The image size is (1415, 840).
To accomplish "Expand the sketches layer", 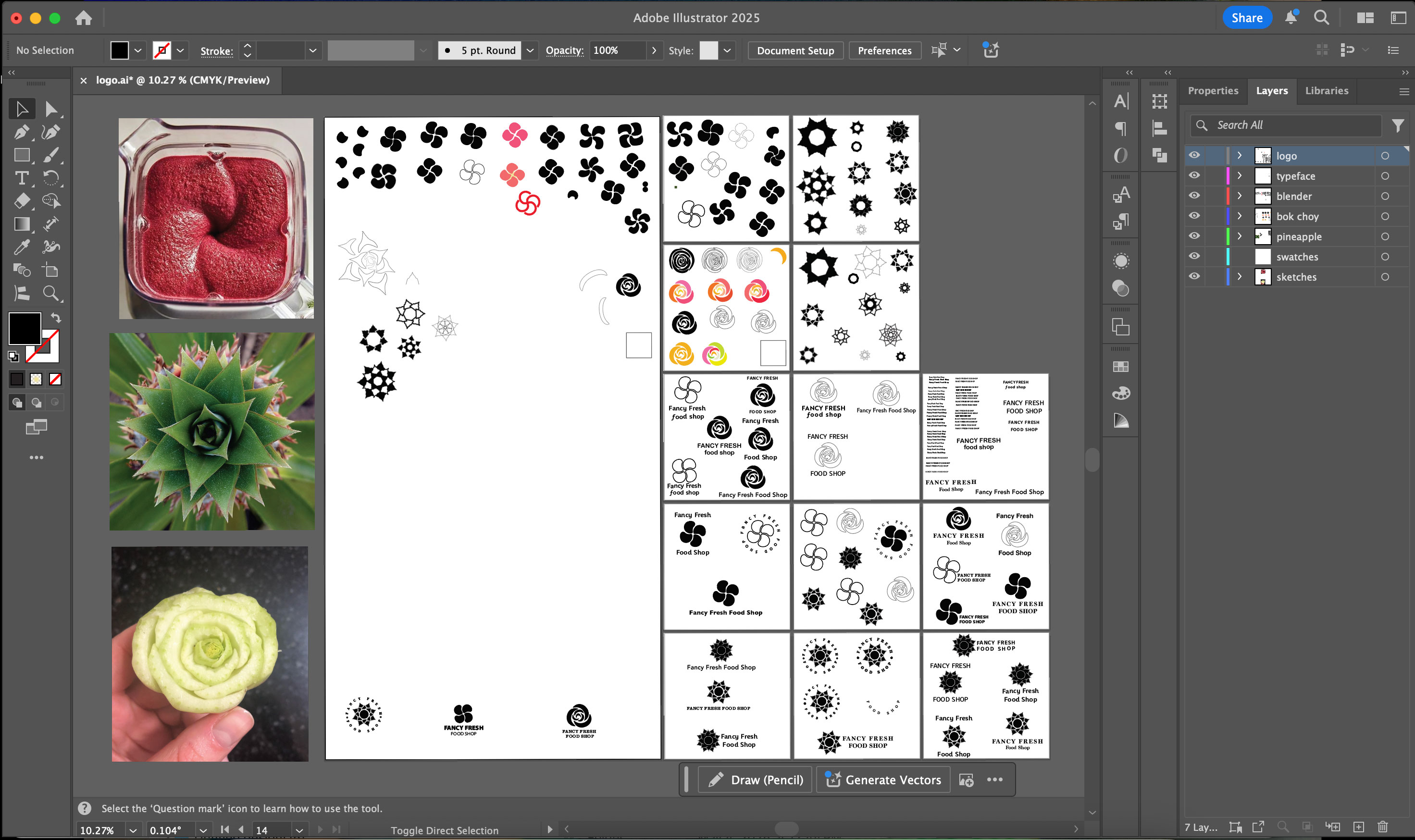I will tap(1240, 277).
